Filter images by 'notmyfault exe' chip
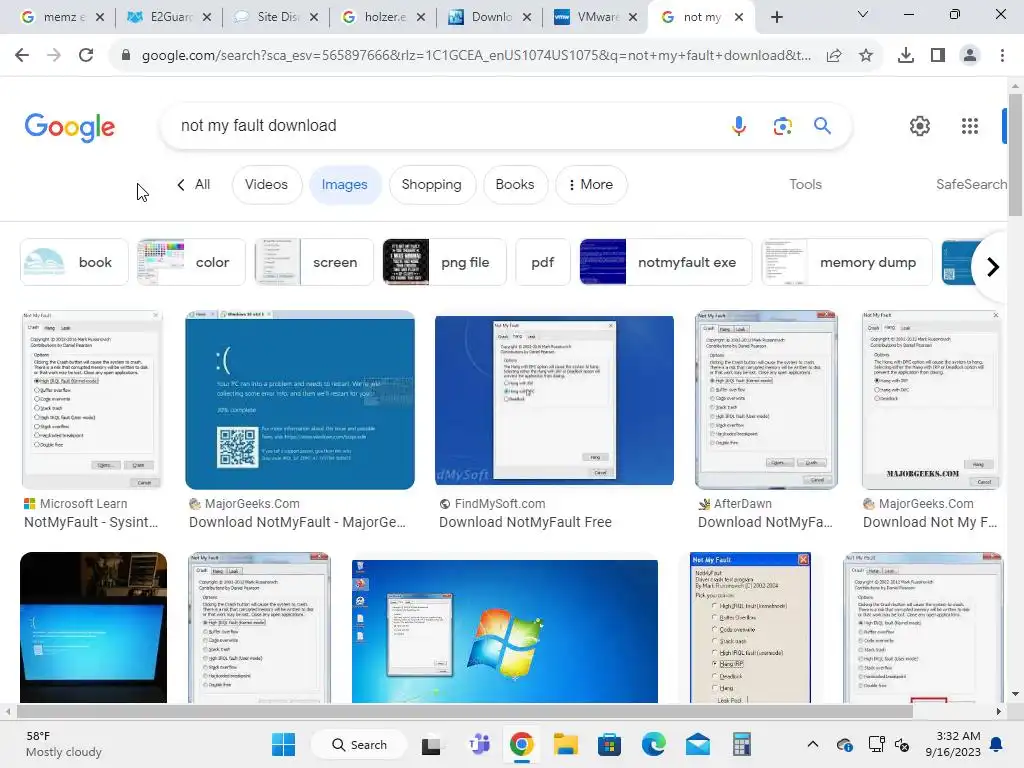This screenshot has height=768, width=1024. (x=665, y=262)
